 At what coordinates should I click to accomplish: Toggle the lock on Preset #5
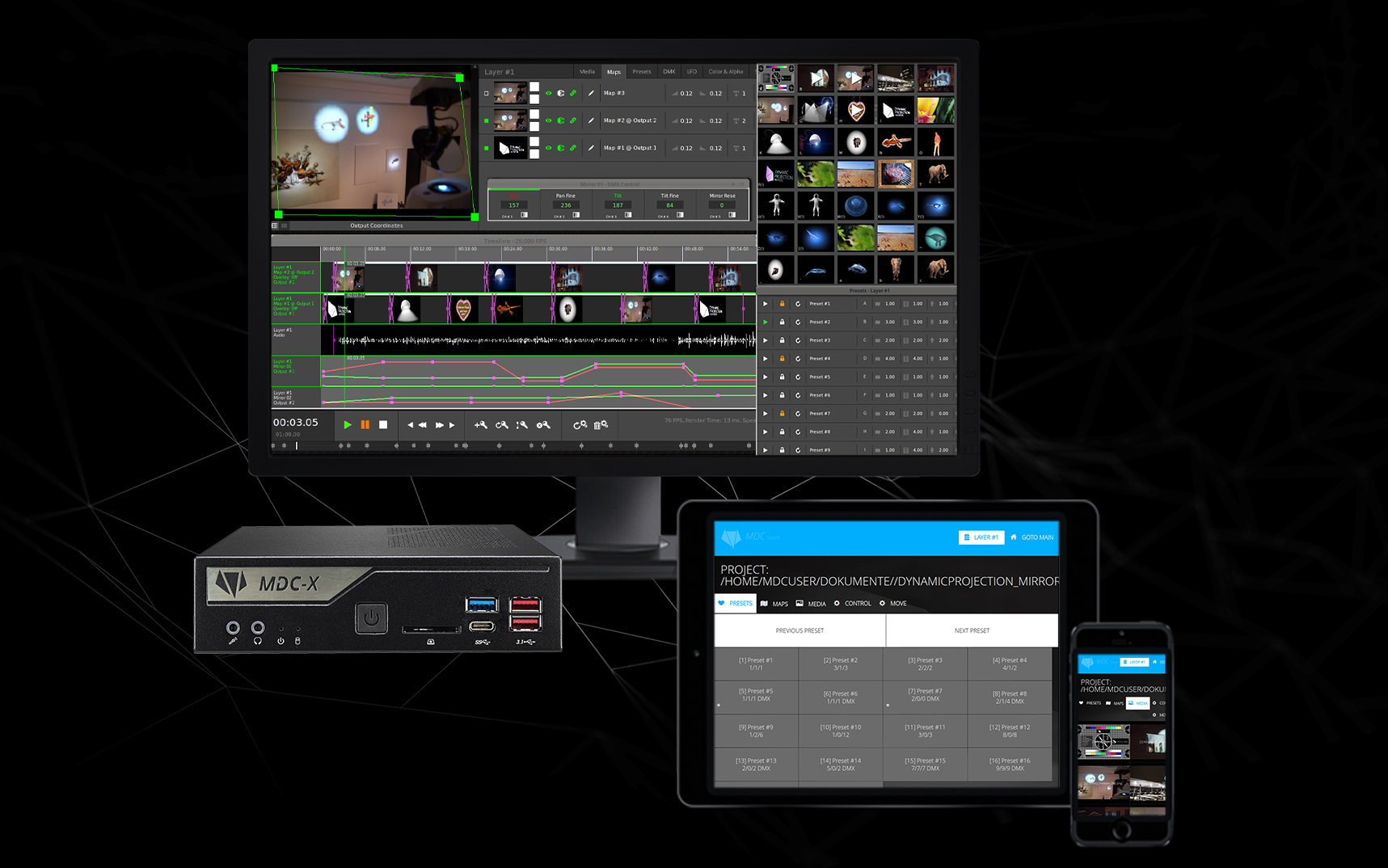(x=782, y=377)
